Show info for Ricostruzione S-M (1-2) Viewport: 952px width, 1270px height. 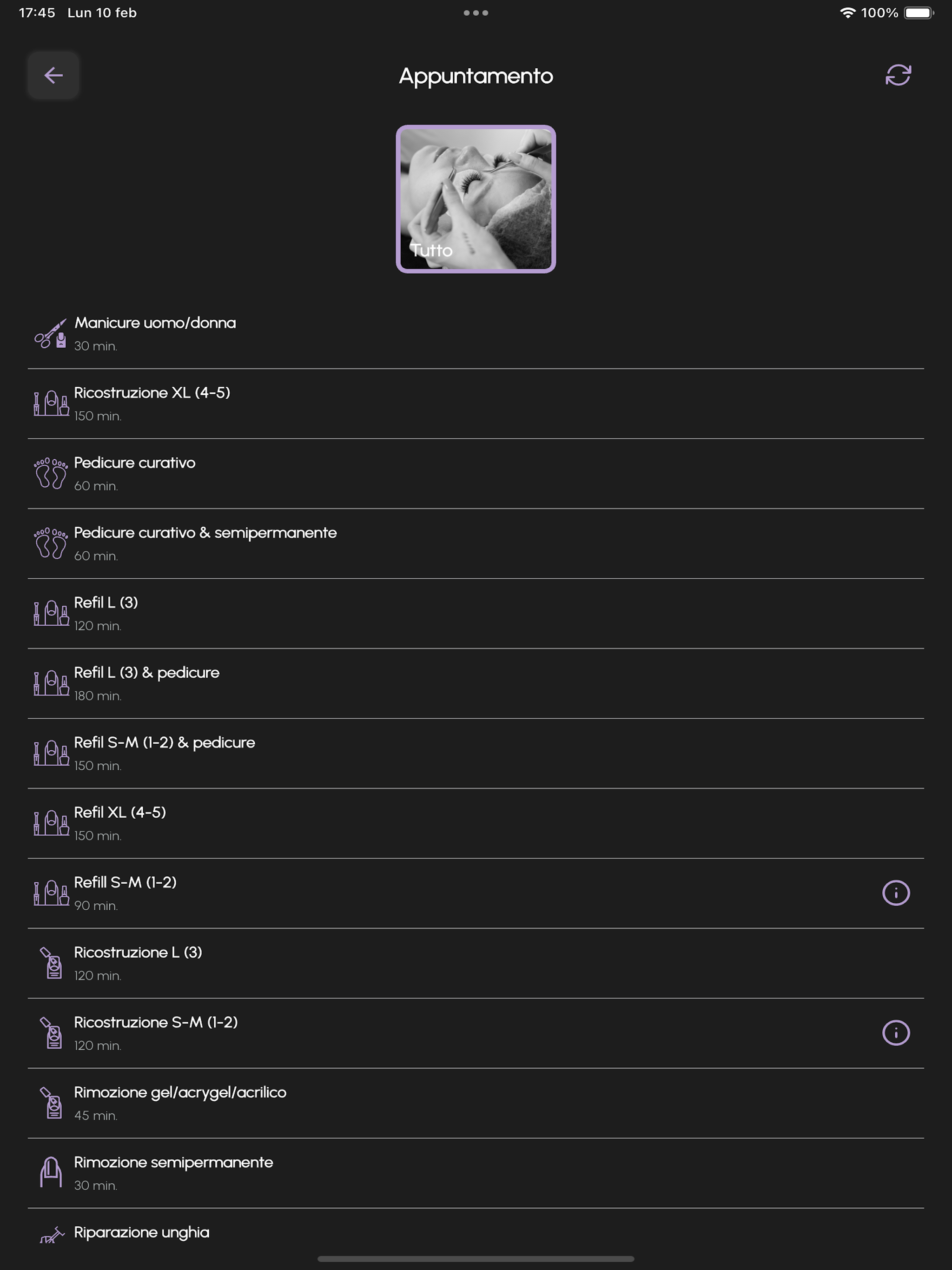pos(896,1033)
